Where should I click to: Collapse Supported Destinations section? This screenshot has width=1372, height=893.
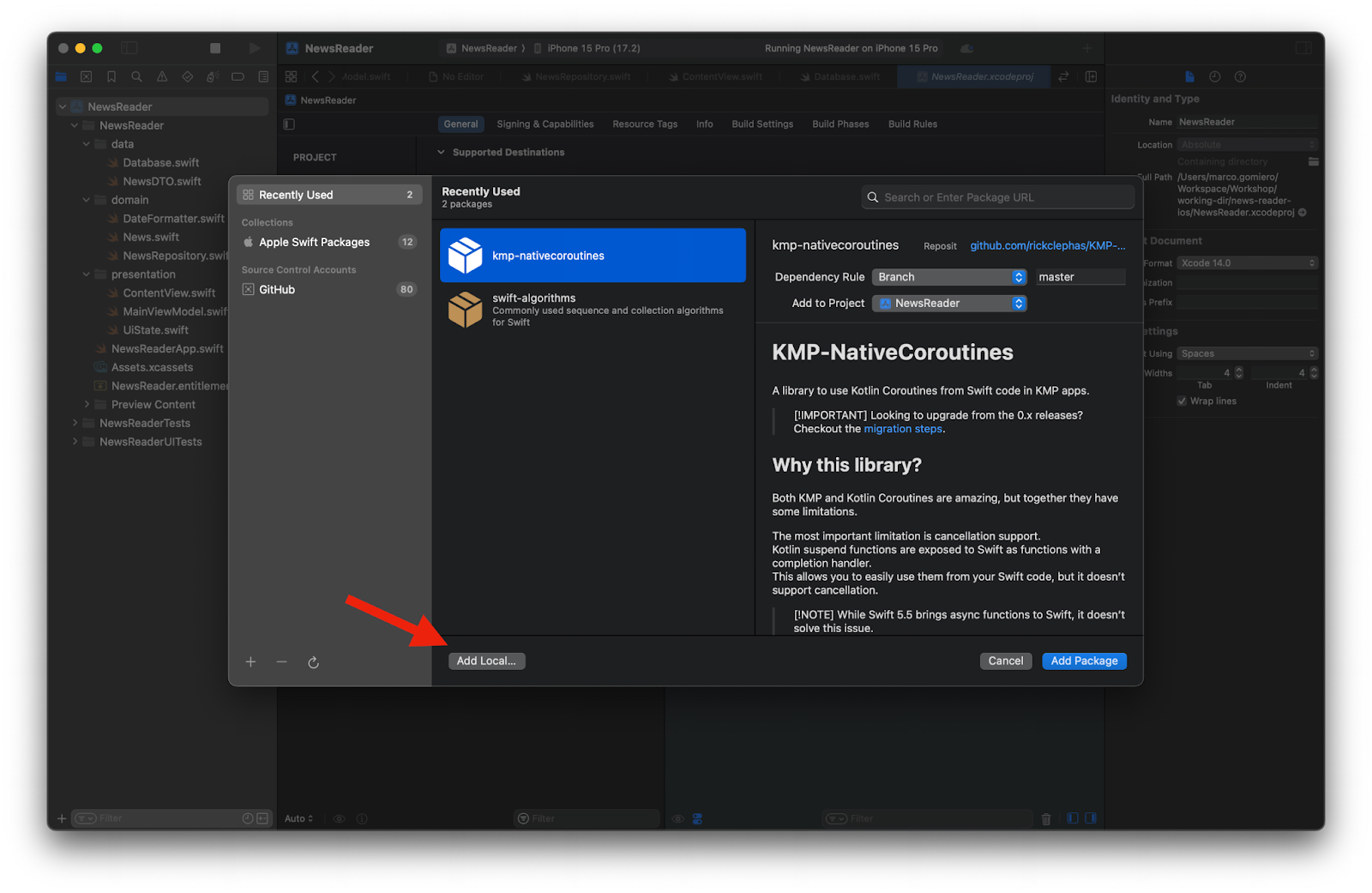pyautogui.click(x=441, y=153)
